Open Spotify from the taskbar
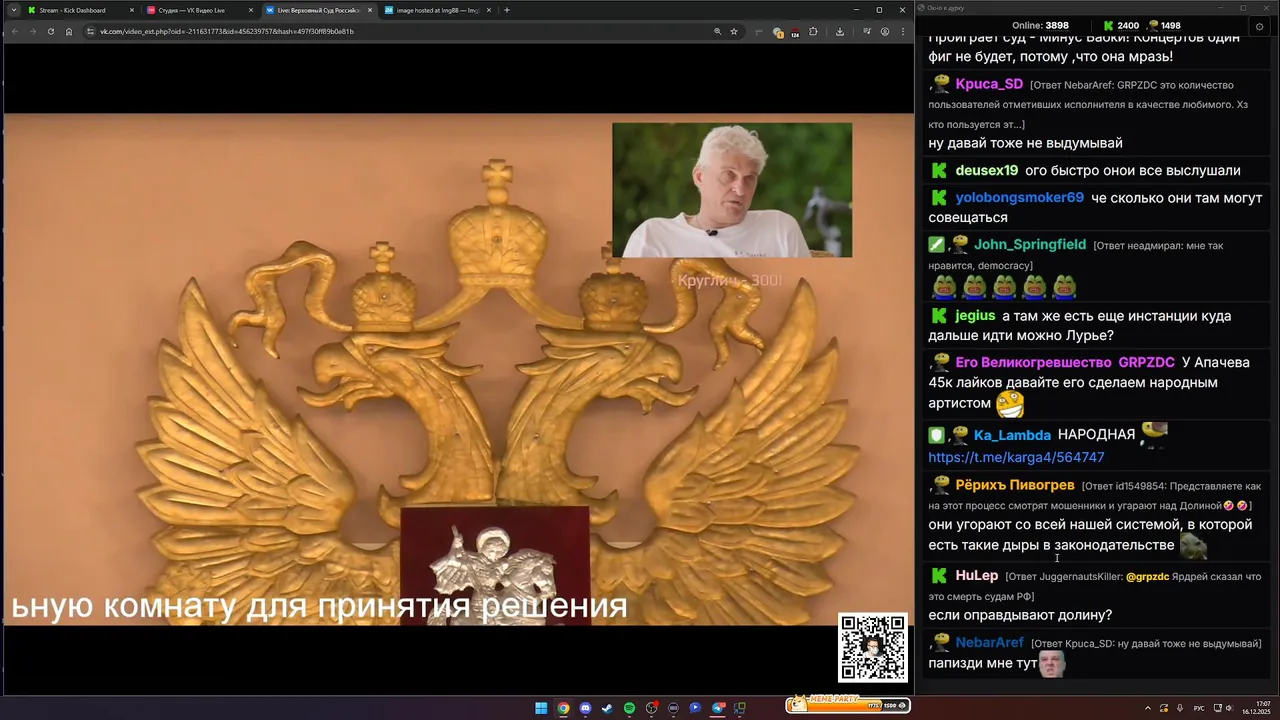Viewport: 1280px width, 720px height. pyautogui.click(x=629, y=708)
